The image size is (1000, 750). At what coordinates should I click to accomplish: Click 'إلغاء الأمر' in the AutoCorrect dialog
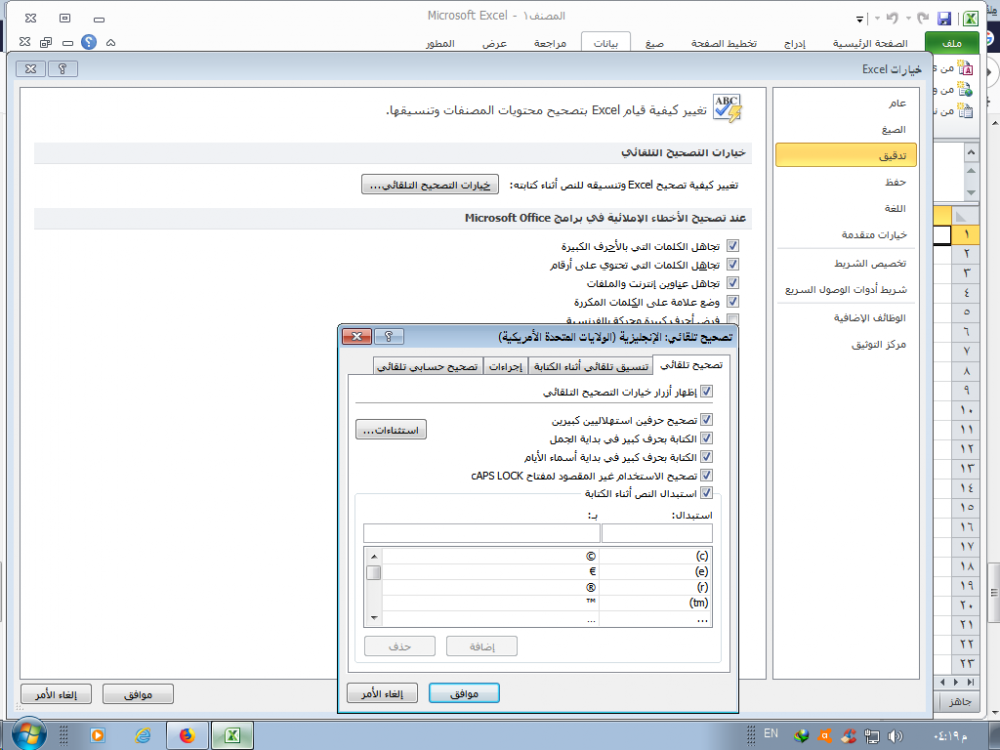click(382, 693)
